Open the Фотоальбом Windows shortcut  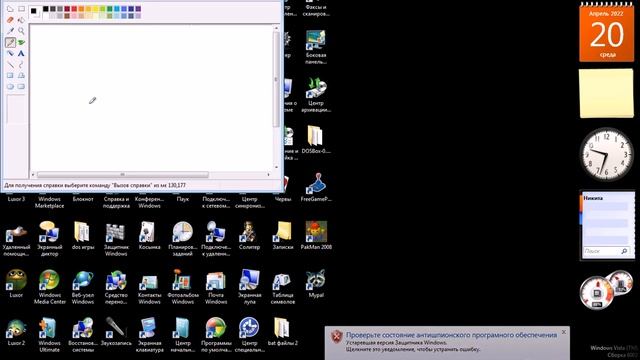pyautogui.click(x=182, y=287)
